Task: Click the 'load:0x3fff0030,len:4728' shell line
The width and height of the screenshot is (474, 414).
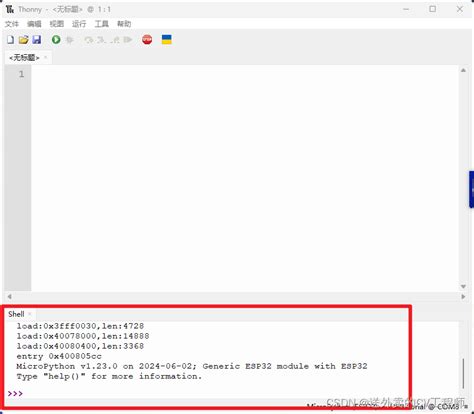Action: point(80,326)
